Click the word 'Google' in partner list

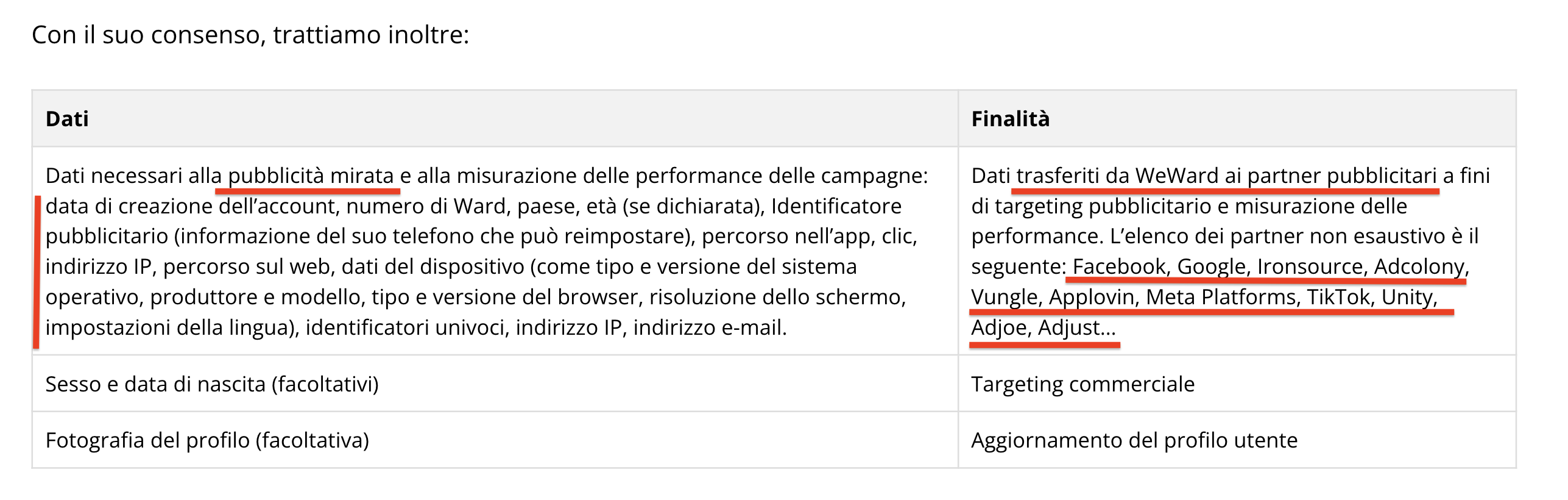tap(1211, 267)
